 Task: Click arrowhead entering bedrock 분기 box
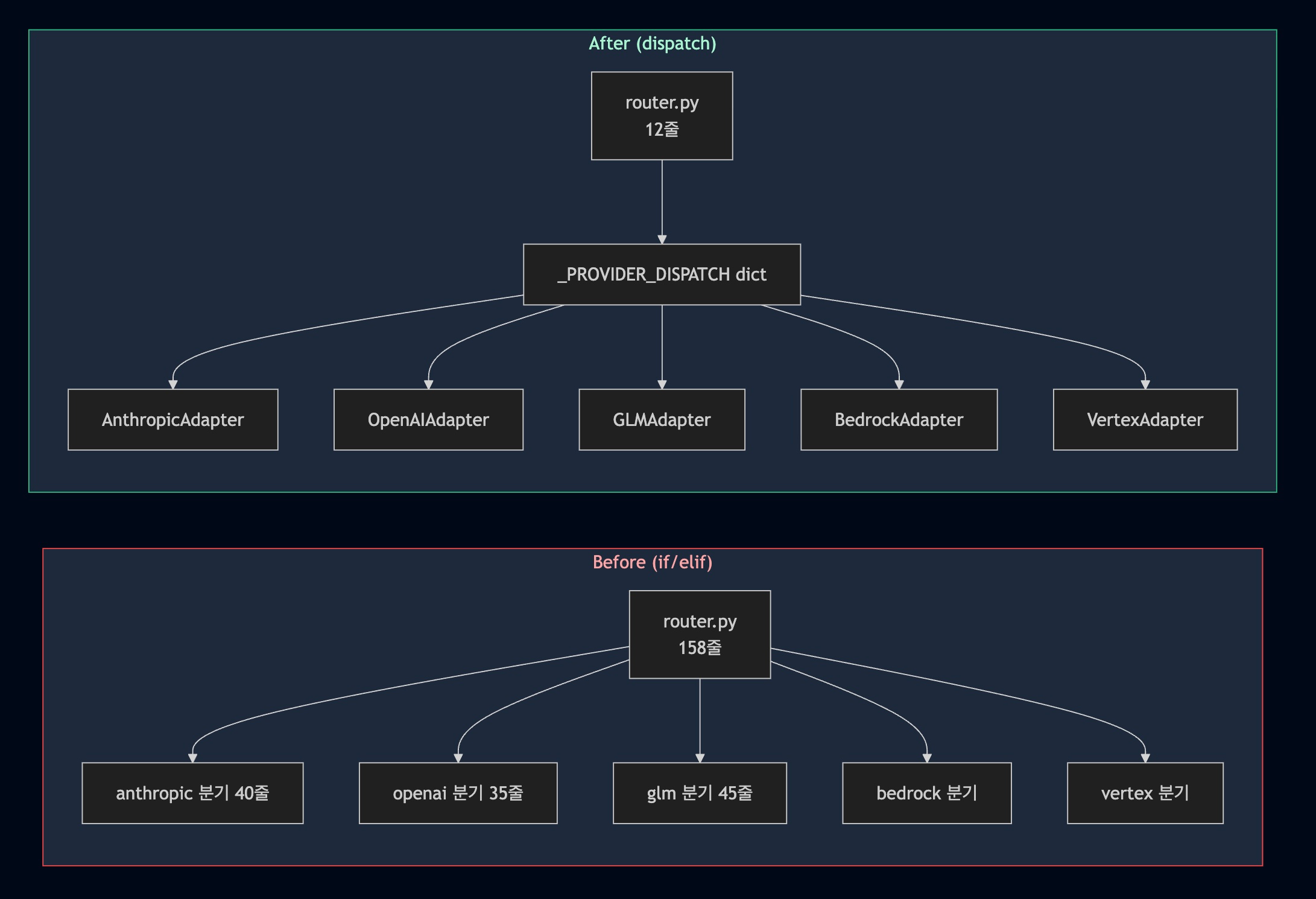927,758
